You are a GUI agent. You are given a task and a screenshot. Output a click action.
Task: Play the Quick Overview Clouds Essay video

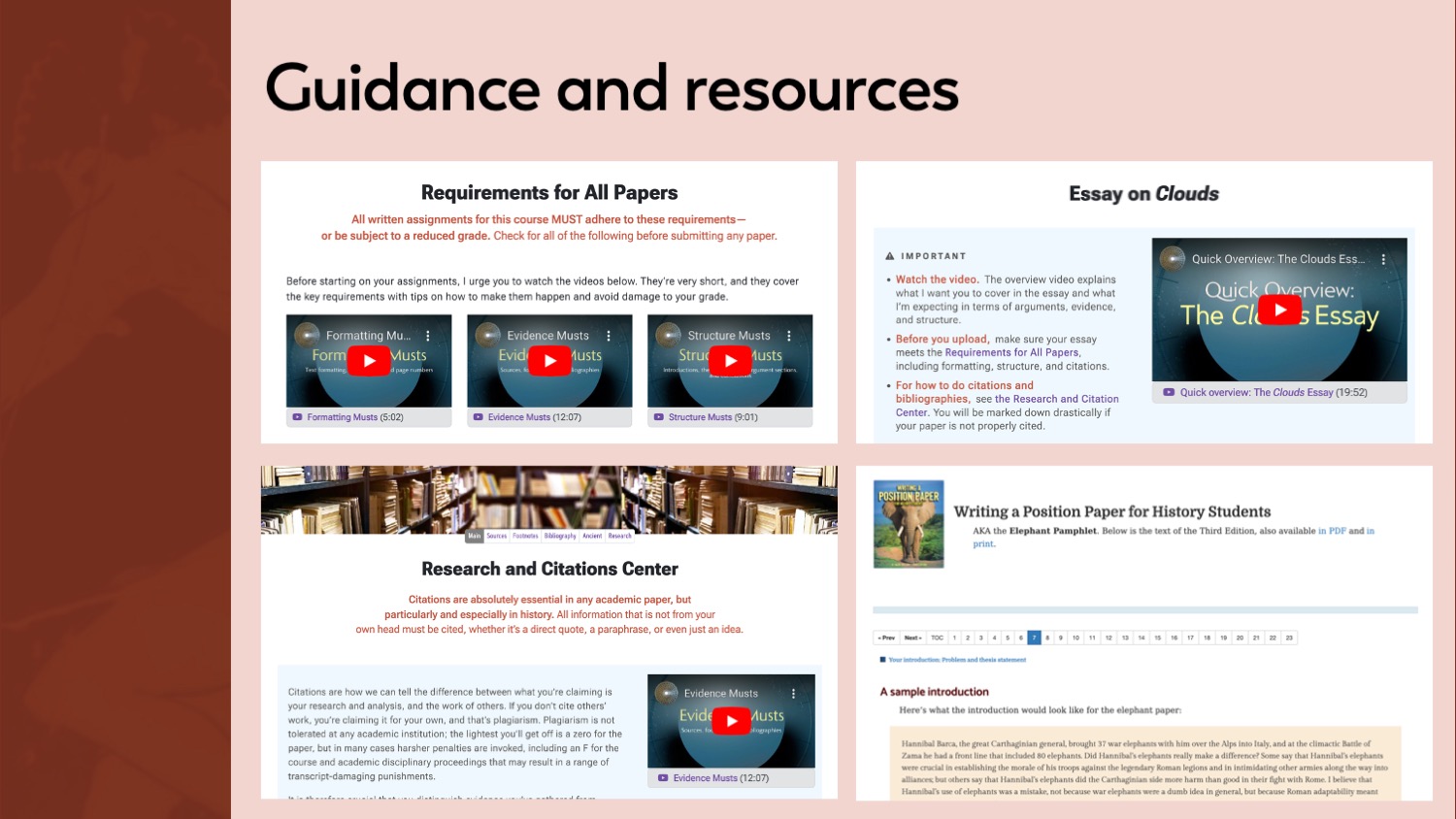pos(1279,310)
